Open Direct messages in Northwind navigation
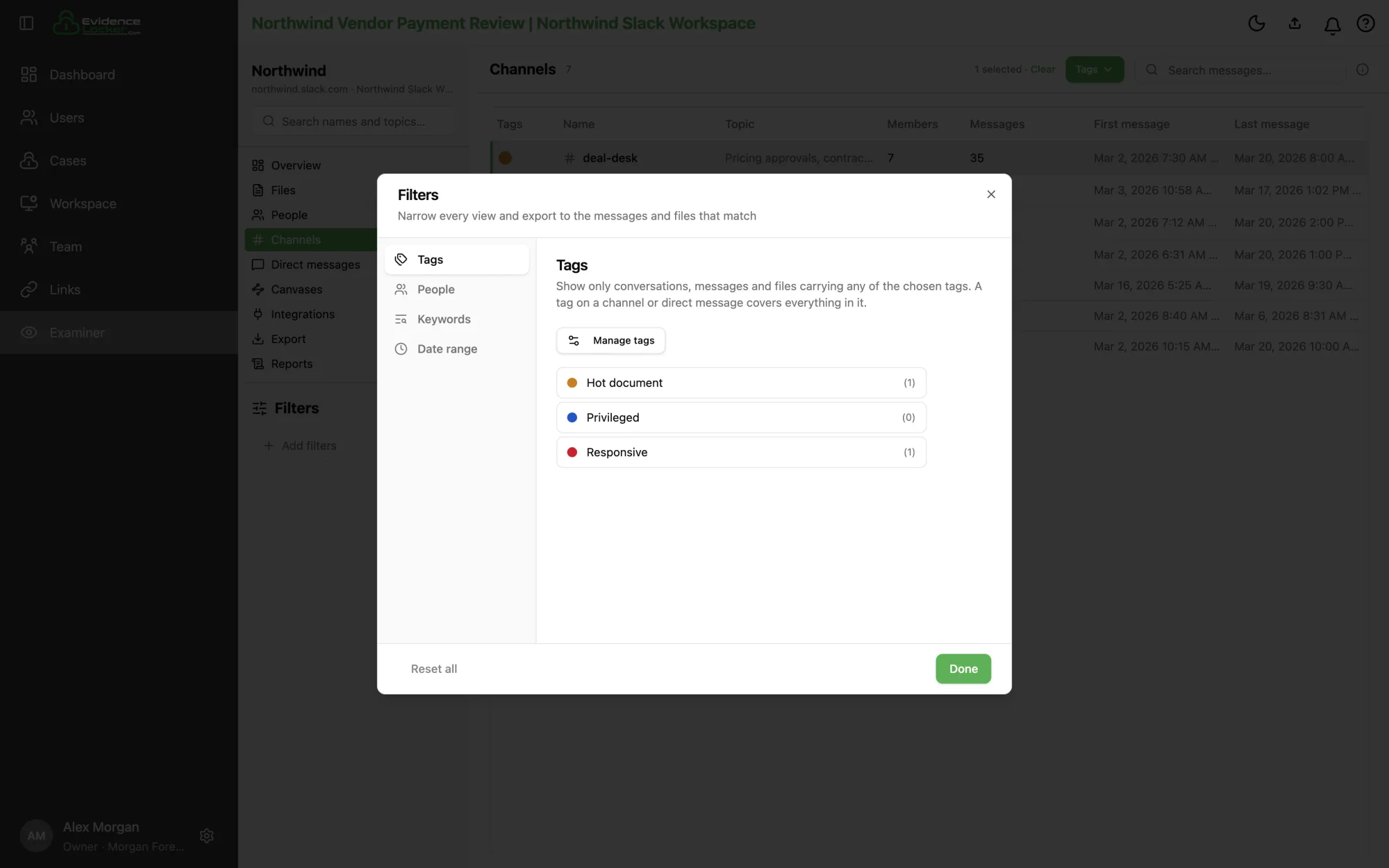Viewport: 1389px width, 868px height. 311,265
